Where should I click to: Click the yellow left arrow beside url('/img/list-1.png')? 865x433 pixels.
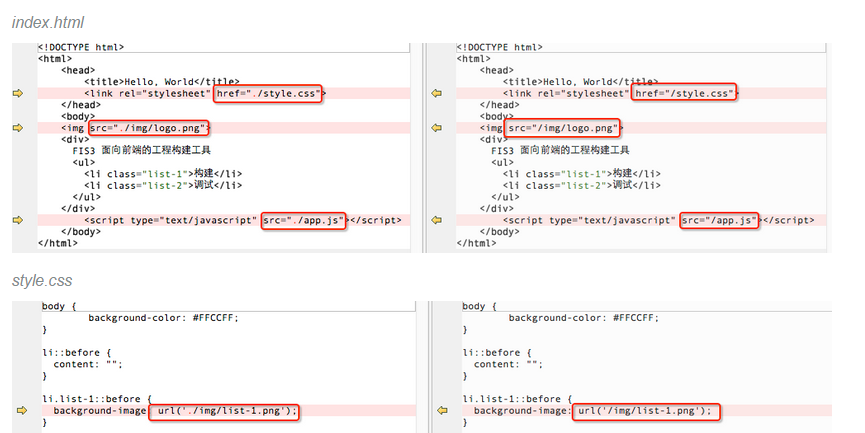[x=442, y=410]
